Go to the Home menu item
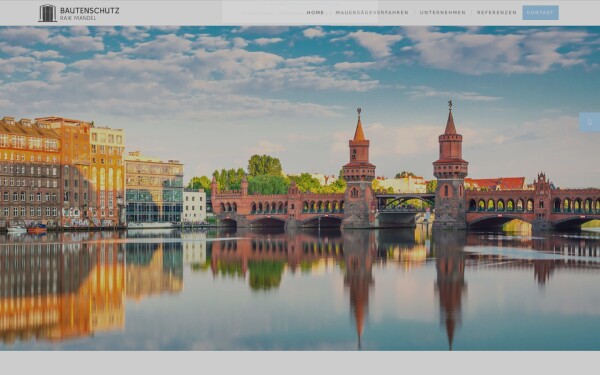600x375 pixels. (x=315, y=13)
